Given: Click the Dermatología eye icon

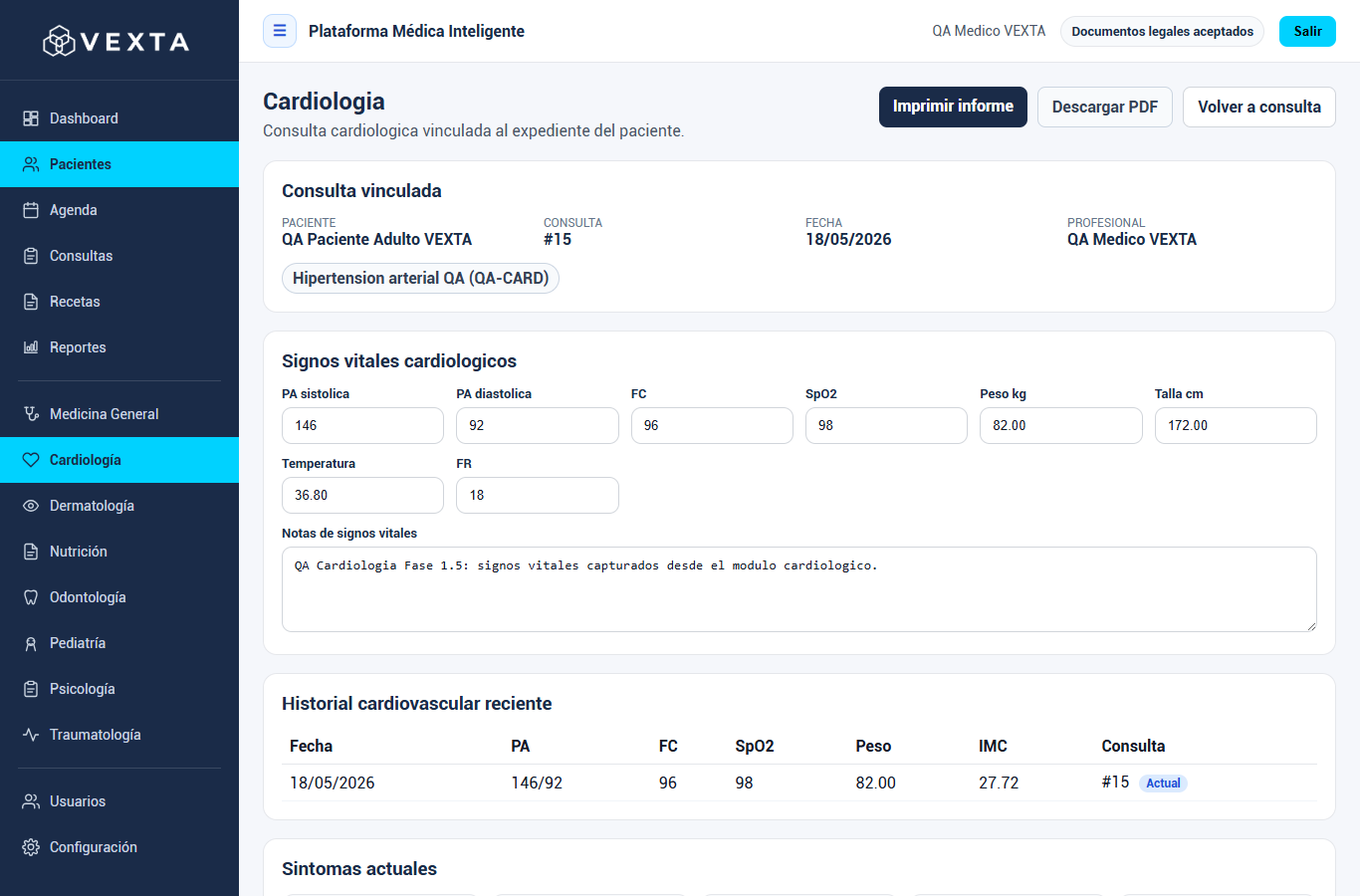Looking at the screenshot, I should [x=31, y=506].
